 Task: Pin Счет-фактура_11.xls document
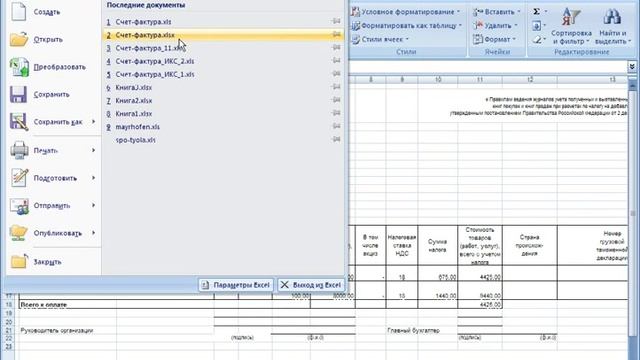coord(336,48)
